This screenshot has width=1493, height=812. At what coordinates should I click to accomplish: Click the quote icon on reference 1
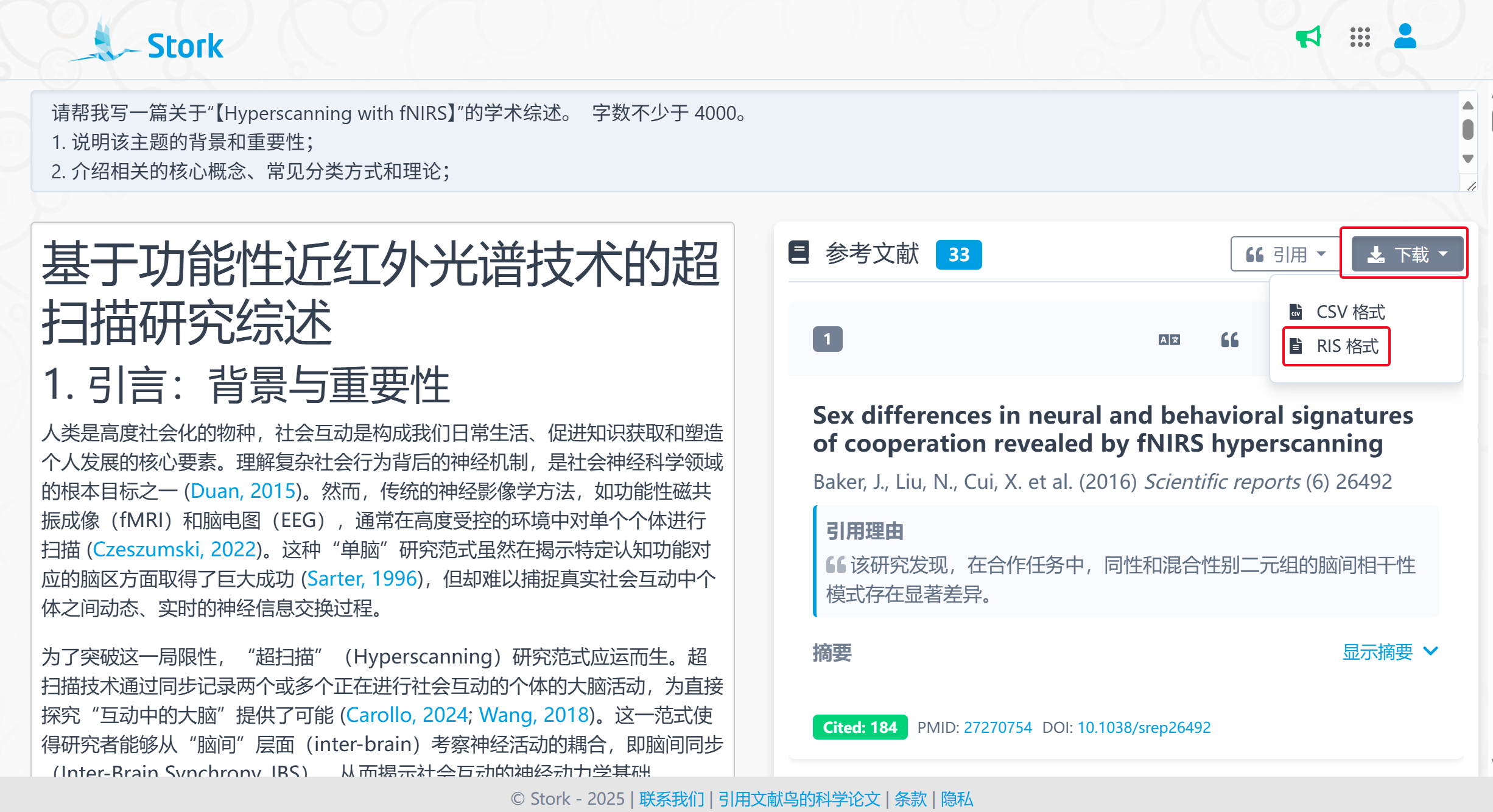(1229, 340)
